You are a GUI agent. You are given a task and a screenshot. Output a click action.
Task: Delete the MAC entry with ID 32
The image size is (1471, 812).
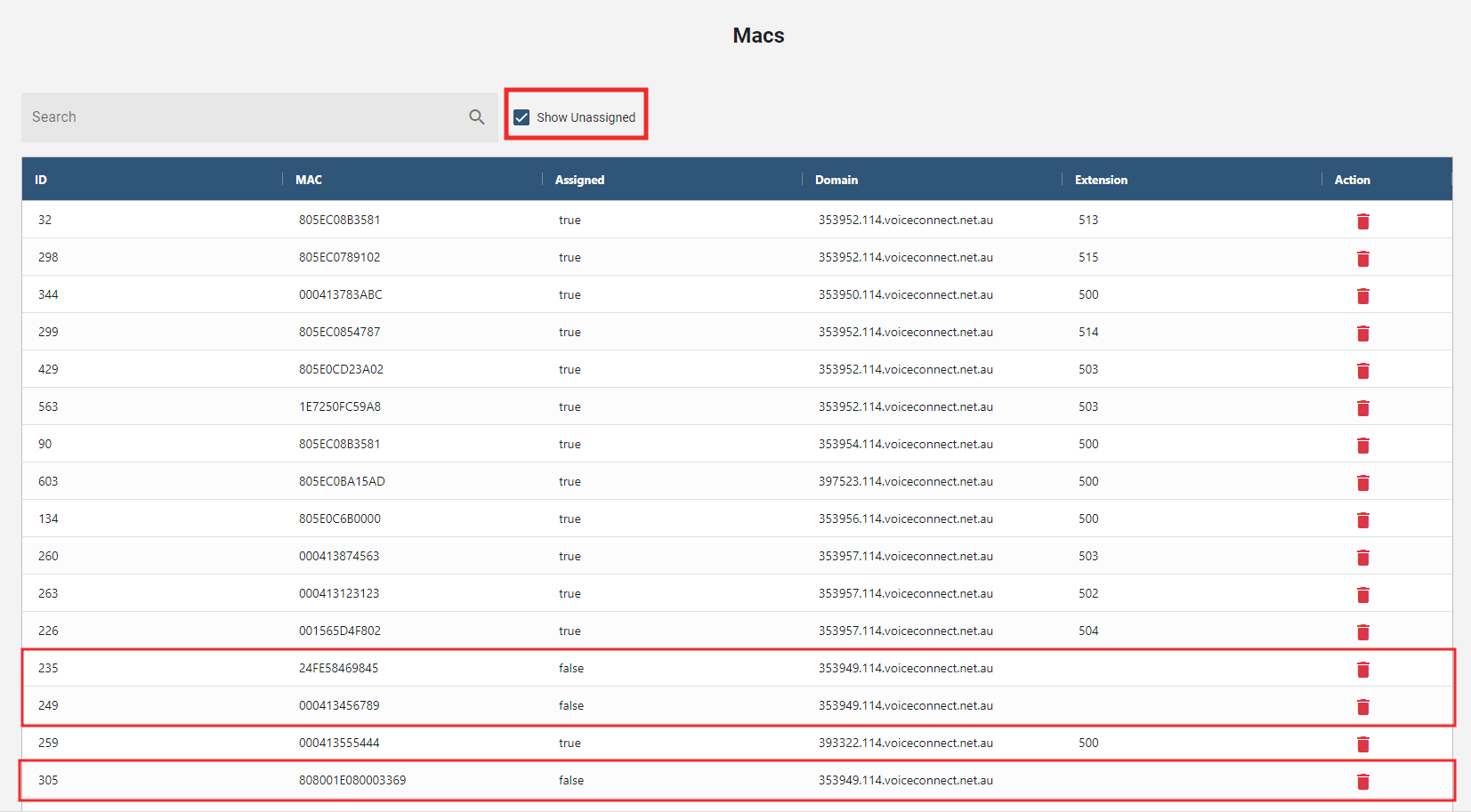pos(1362,221)
